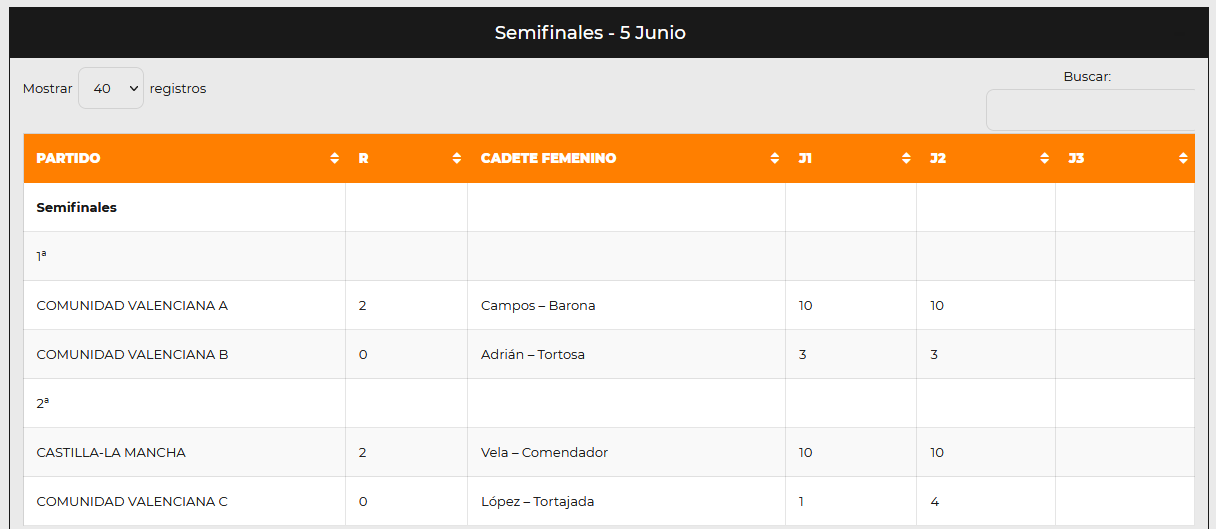Click the bold Semifinales row label

point(76,208)
